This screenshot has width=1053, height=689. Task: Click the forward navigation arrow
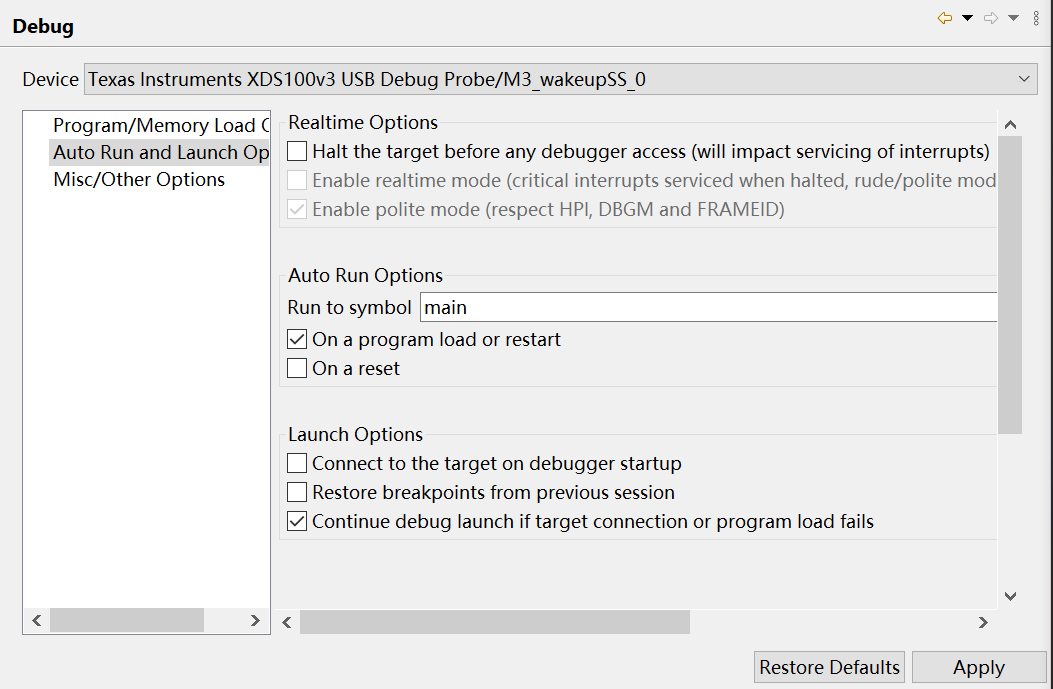[991, 18]
